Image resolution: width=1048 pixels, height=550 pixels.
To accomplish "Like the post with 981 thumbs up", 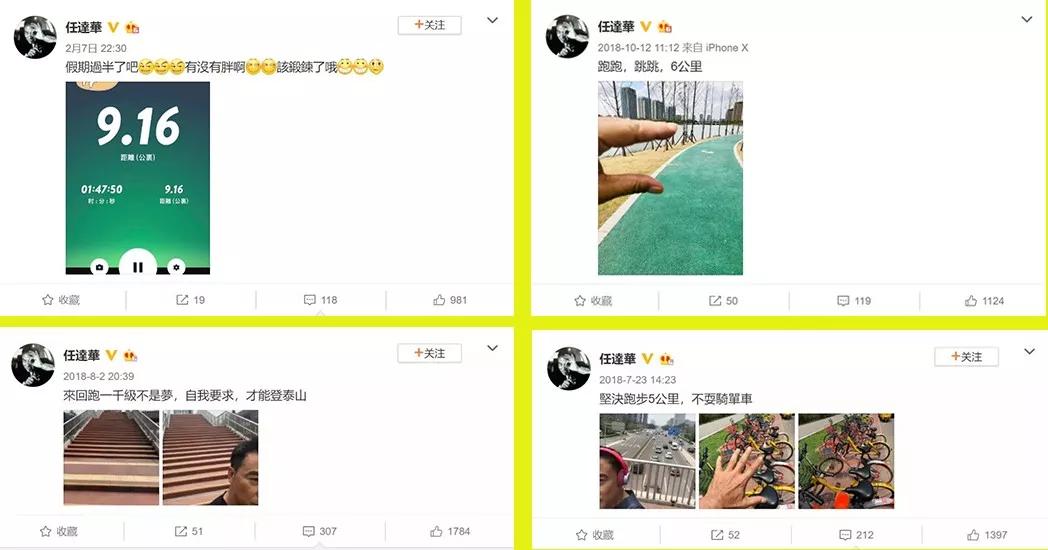I will click(439, 300).
